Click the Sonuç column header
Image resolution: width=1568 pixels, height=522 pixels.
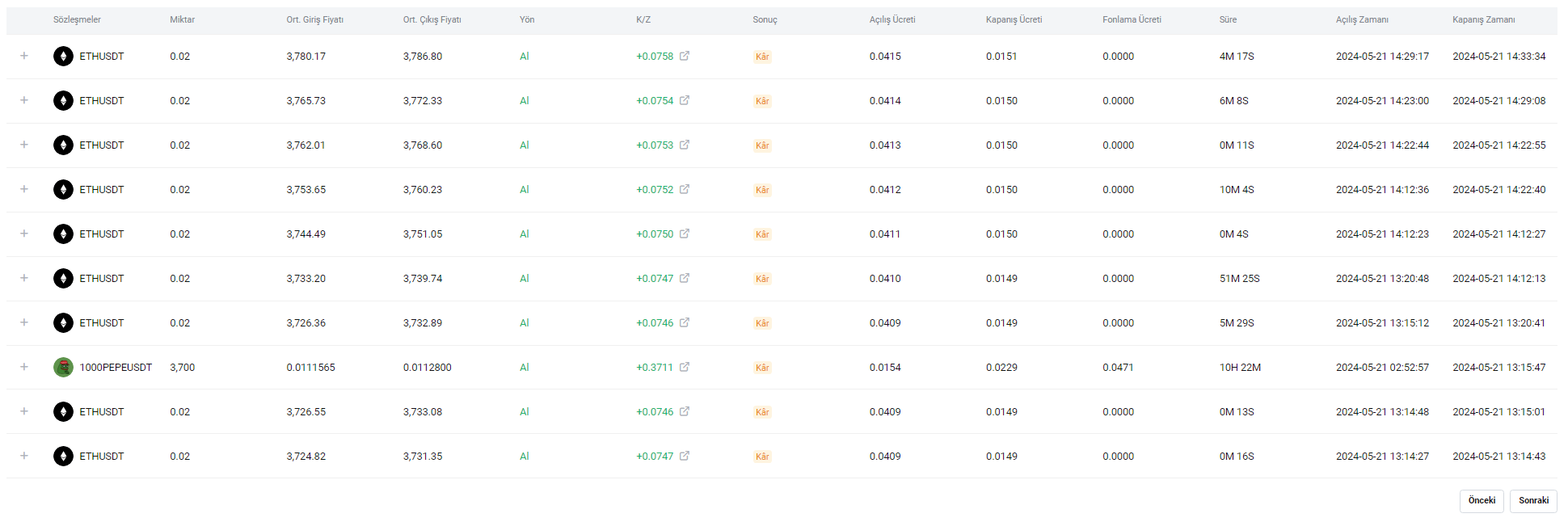click(x=765, y=19)
